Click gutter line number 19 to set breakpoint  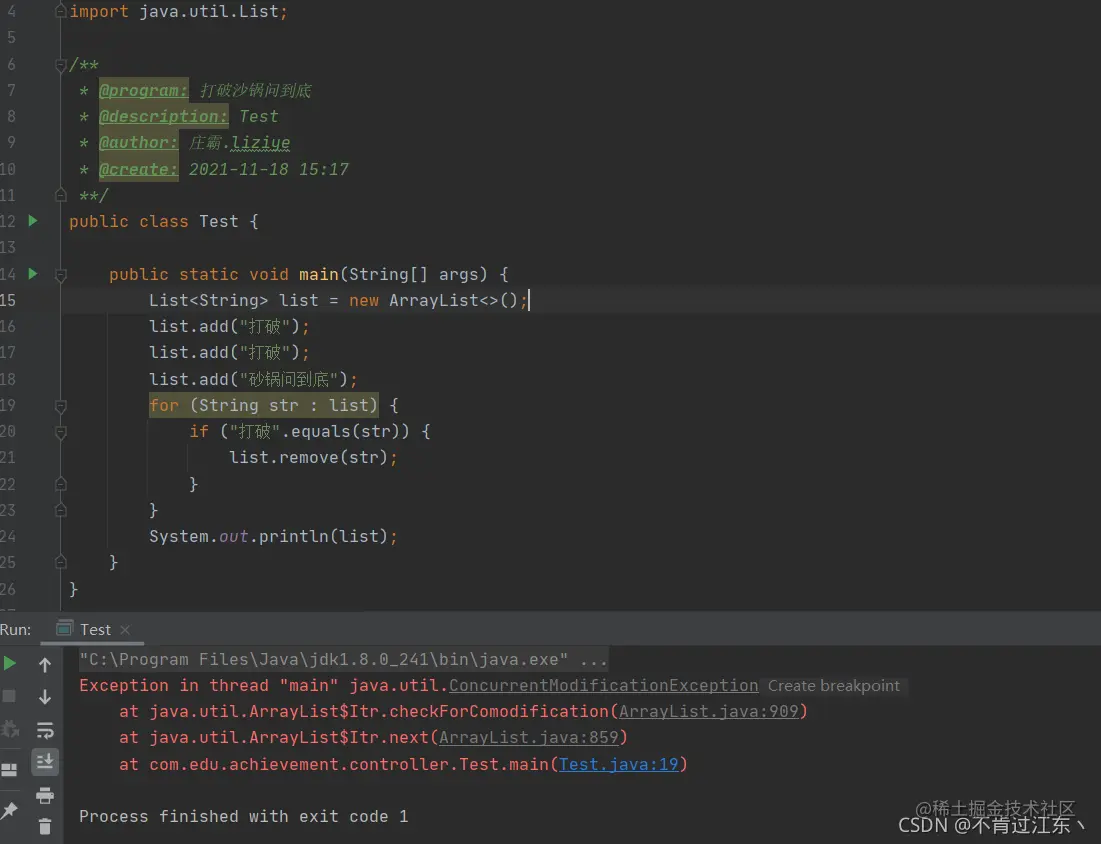pos(8,405)
